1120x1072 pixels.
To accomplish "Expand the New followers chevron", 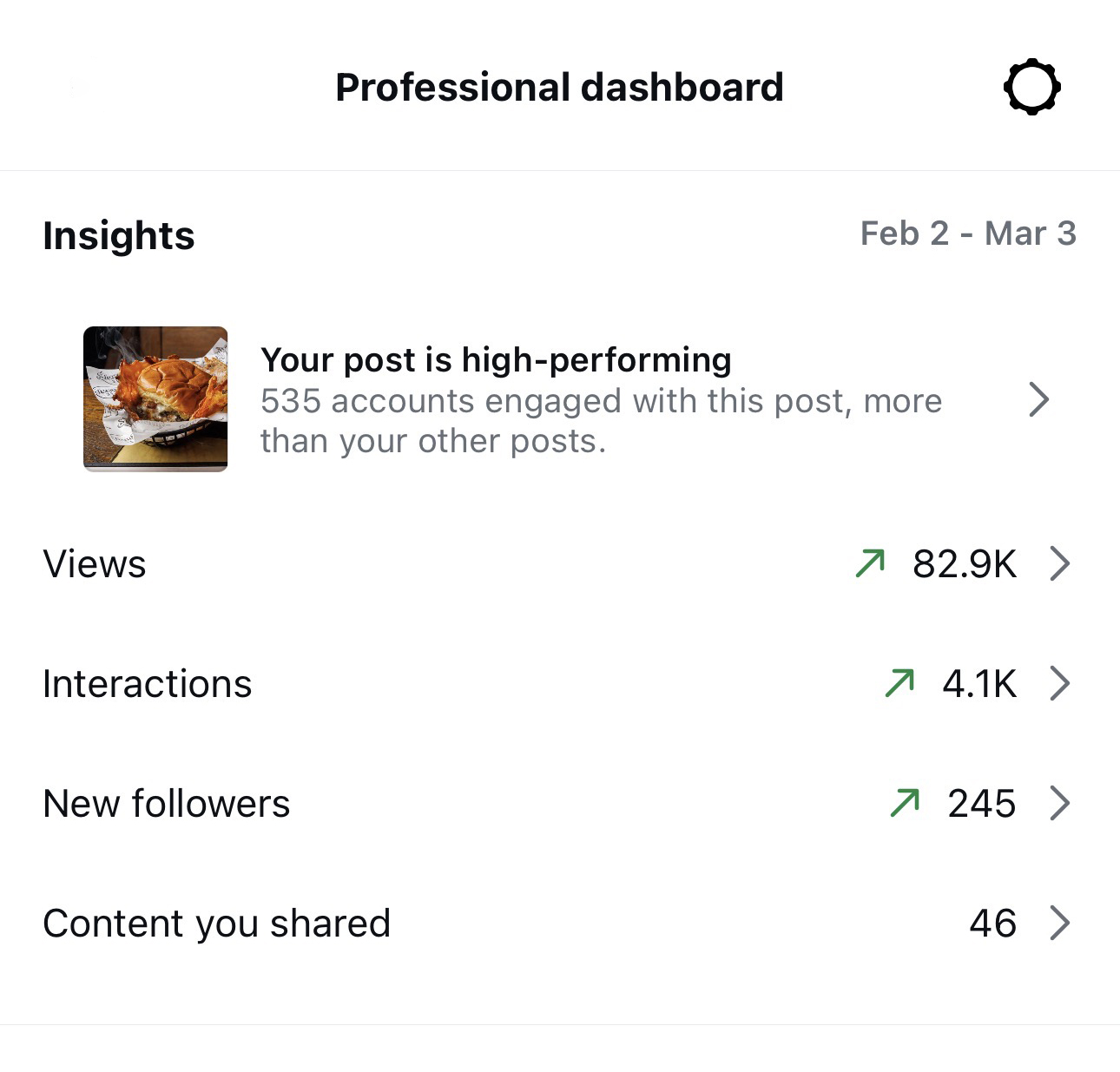I will [x=1060, y=803].
